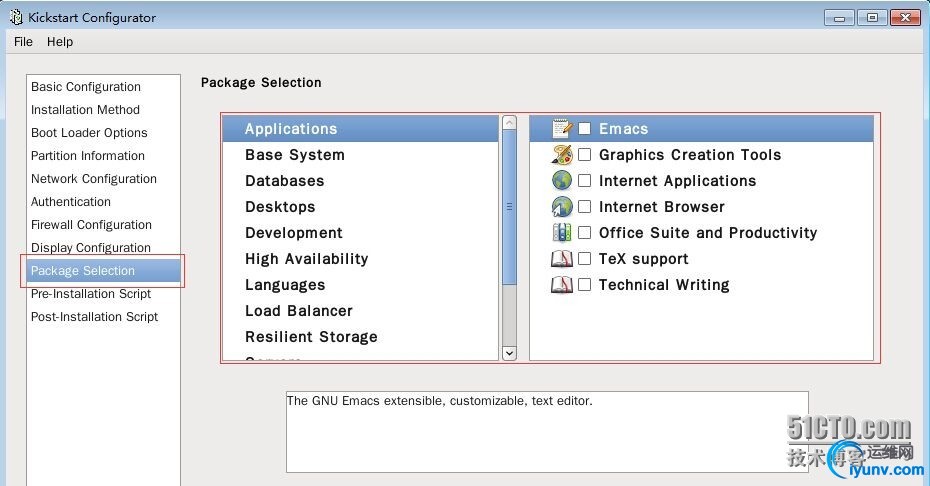Maximize the Kickstart Configurator window
This screenshot has width=930, height=486.
pos(872,18)
